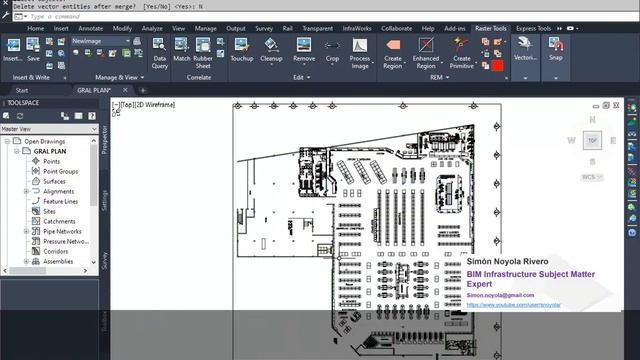This screenshot has height=360, width=640.
Task: Click the [Top] view control label
Action: [x=127, y=105]
